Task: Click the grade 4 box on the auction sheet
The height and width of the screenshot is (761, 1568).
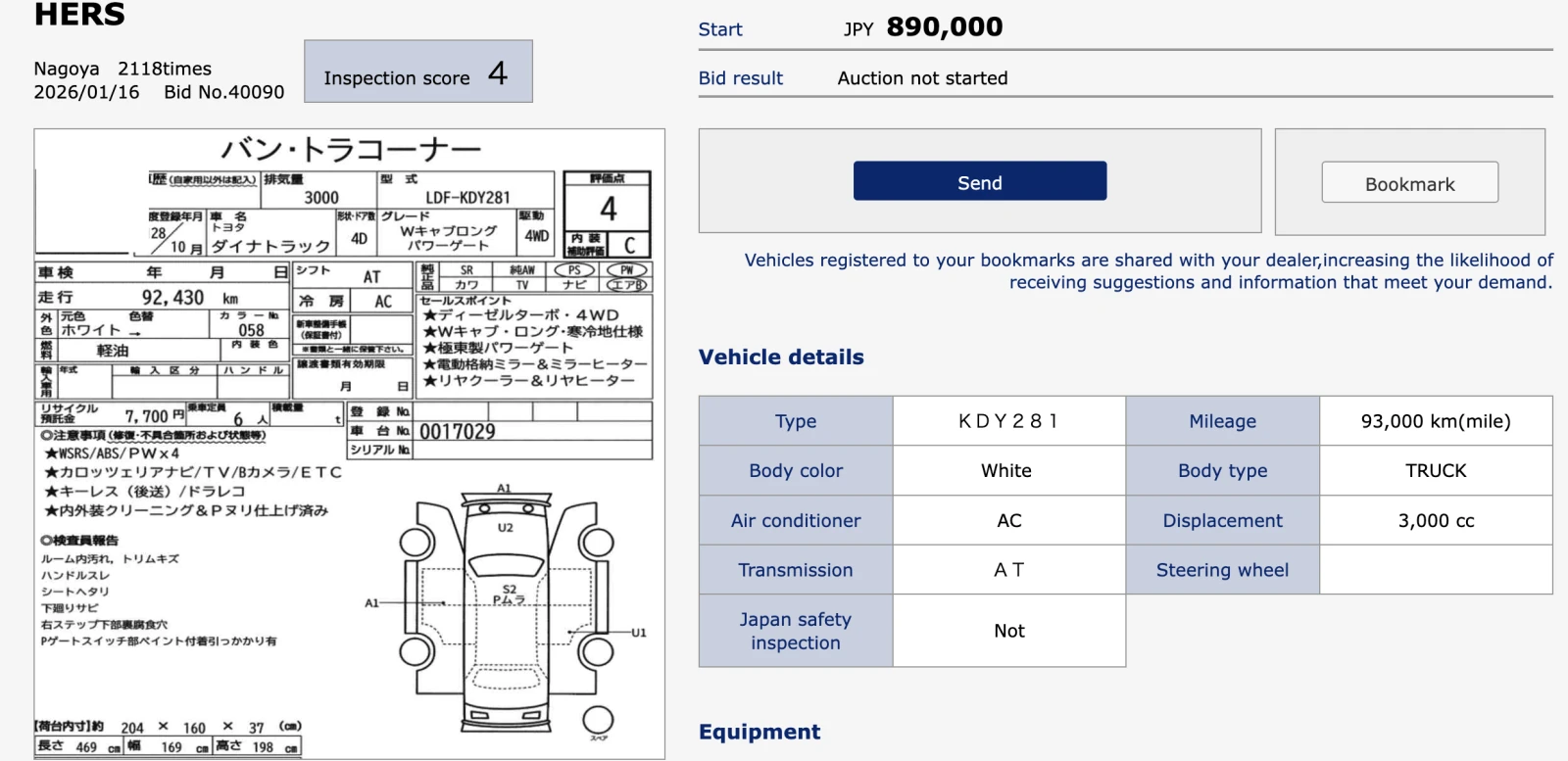Action: coord(607,208)
